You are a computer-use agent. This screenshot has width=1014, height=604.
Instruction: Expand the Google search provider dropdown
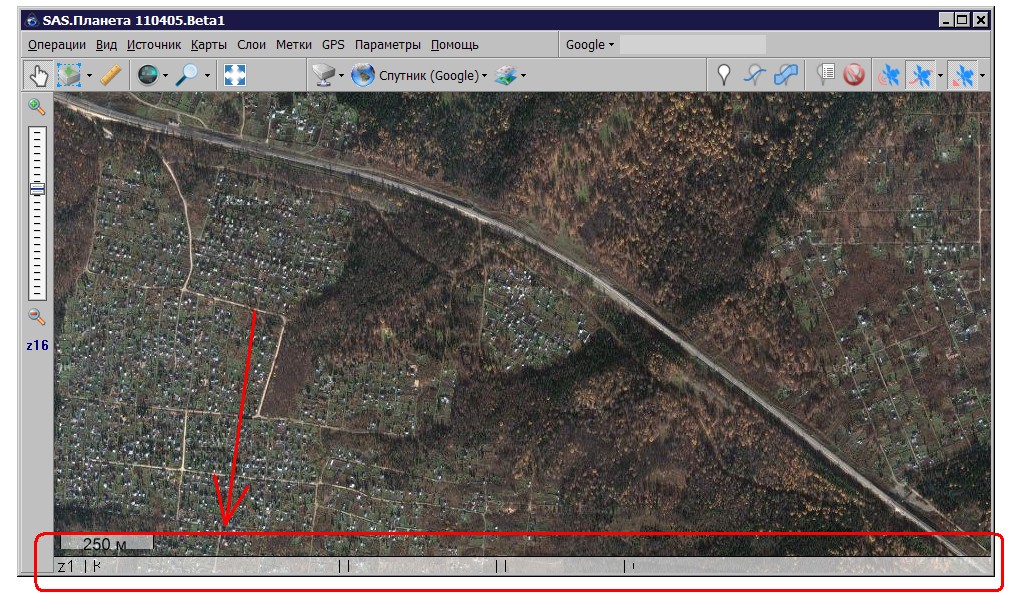click(589, 44)
